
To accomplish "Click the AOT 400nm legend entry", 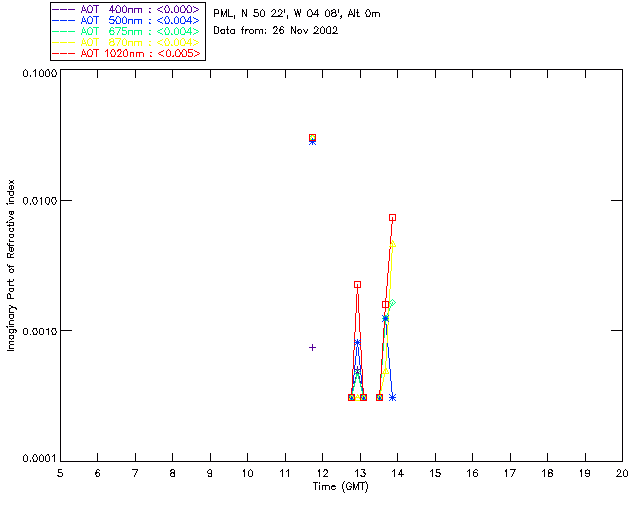I will pyautogui.click(x=126, y=9).
